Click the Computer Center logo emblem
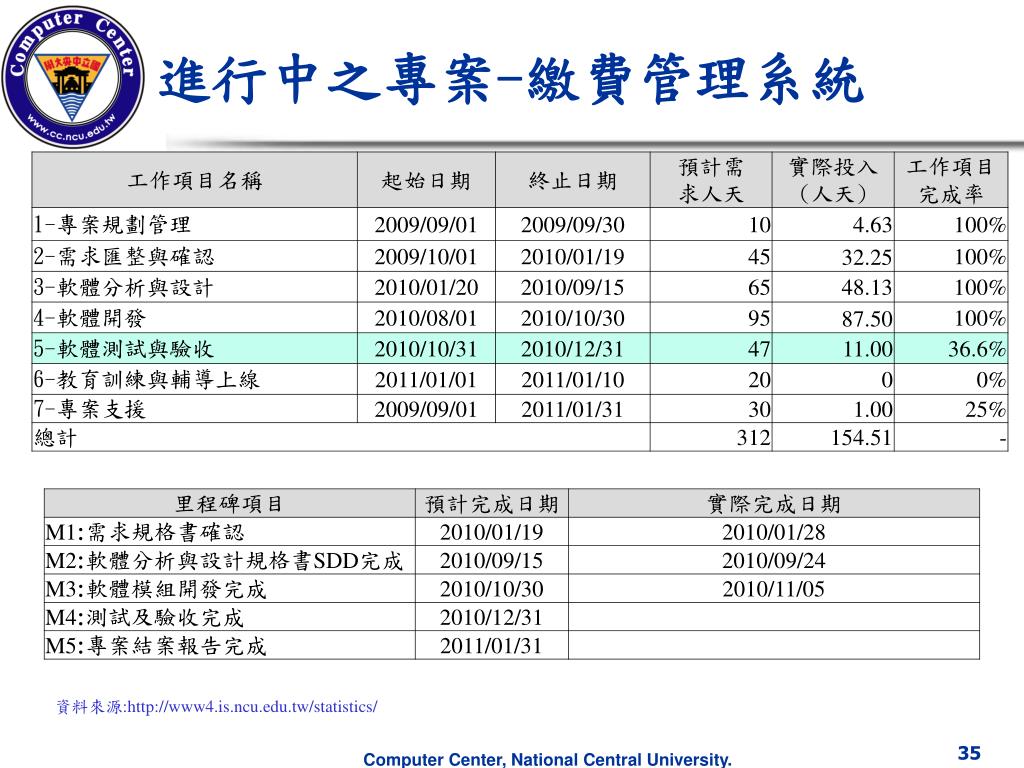Screen dimensions: 1024x768 click(72, 77)
